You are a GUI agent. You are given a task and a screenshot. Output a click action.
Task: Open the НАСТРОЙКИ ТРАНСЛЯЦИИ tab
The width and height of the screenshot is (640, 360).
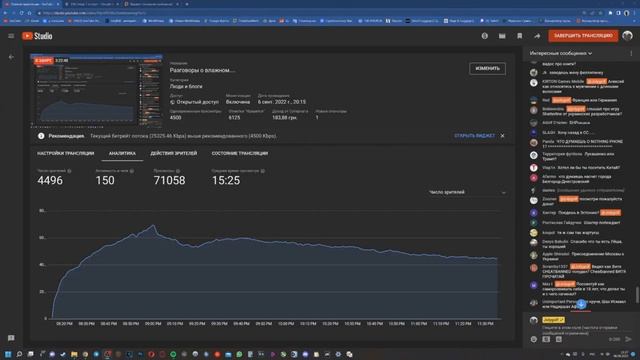66,153
